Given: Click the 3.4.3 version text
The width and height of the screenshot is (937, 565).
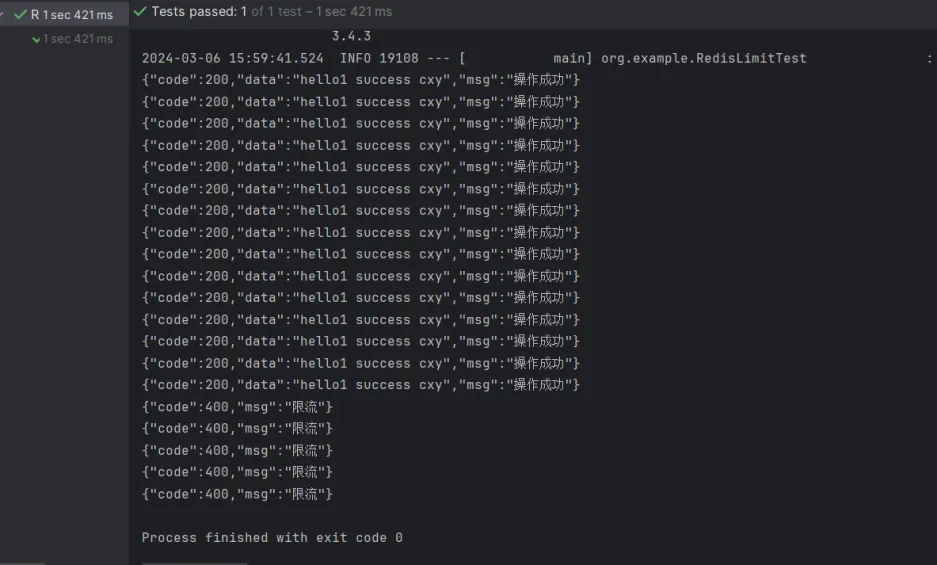Looking at the screenshot, I should [x=351, y=36].
